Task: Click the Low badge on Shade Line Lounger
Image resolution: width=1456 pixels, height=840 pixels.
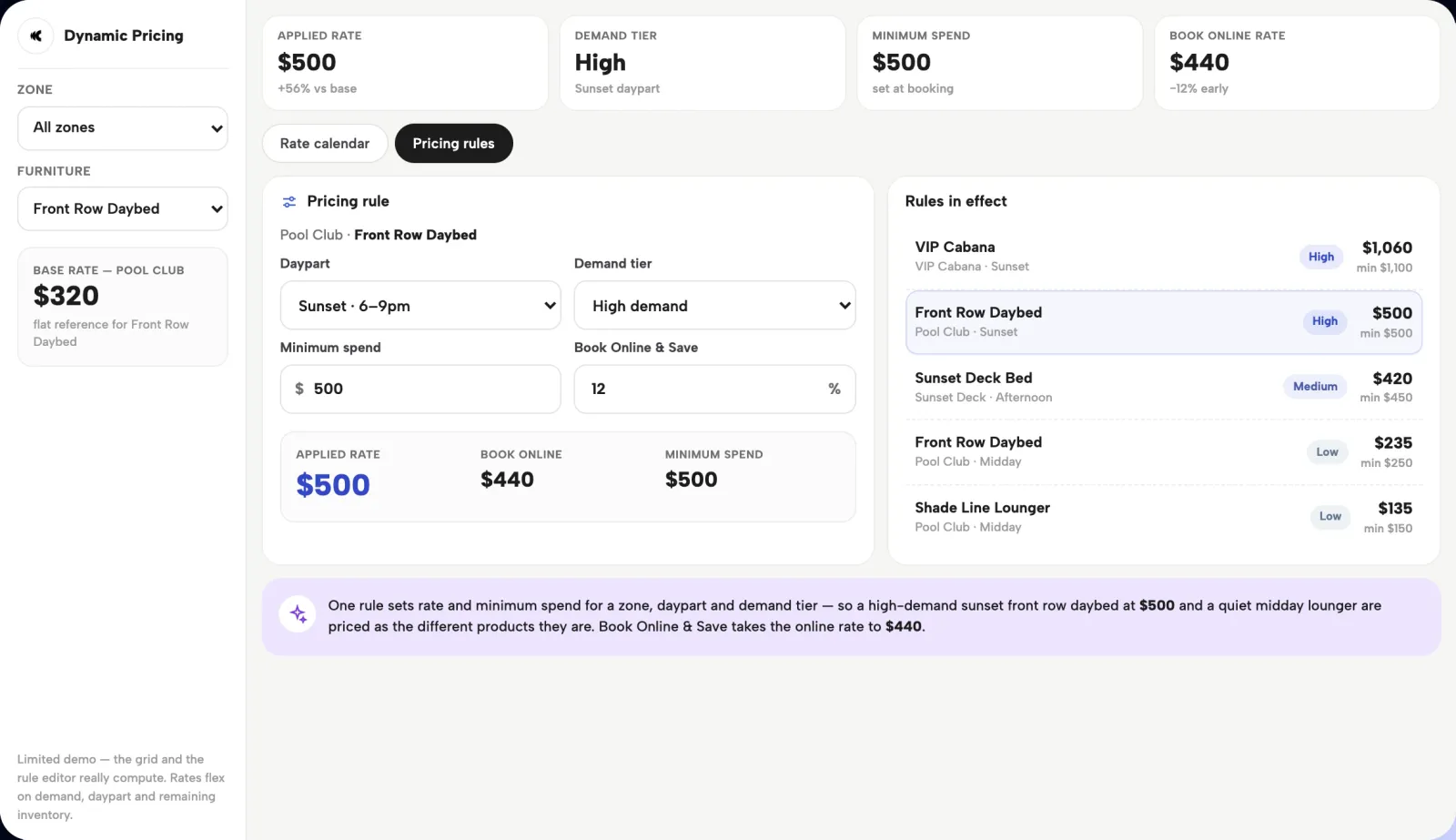Action: coord(1330,517)
